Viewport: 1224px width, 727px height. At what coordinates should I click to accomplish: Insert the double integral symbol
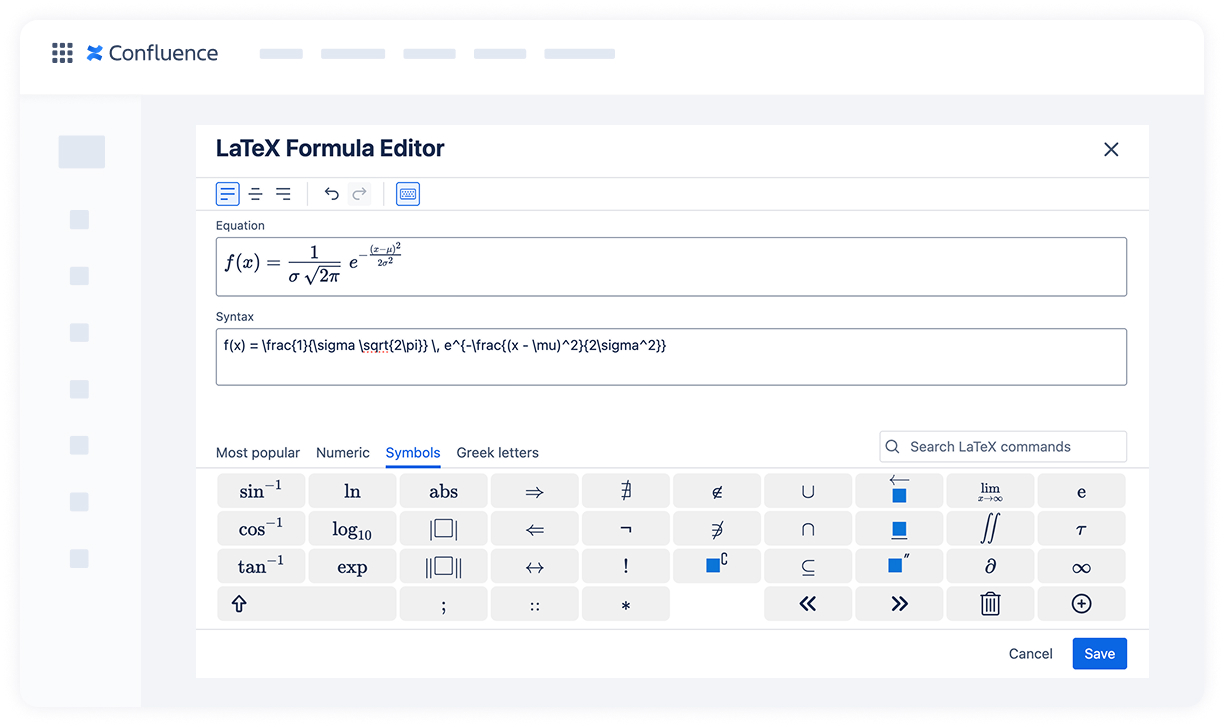[990, 528]
